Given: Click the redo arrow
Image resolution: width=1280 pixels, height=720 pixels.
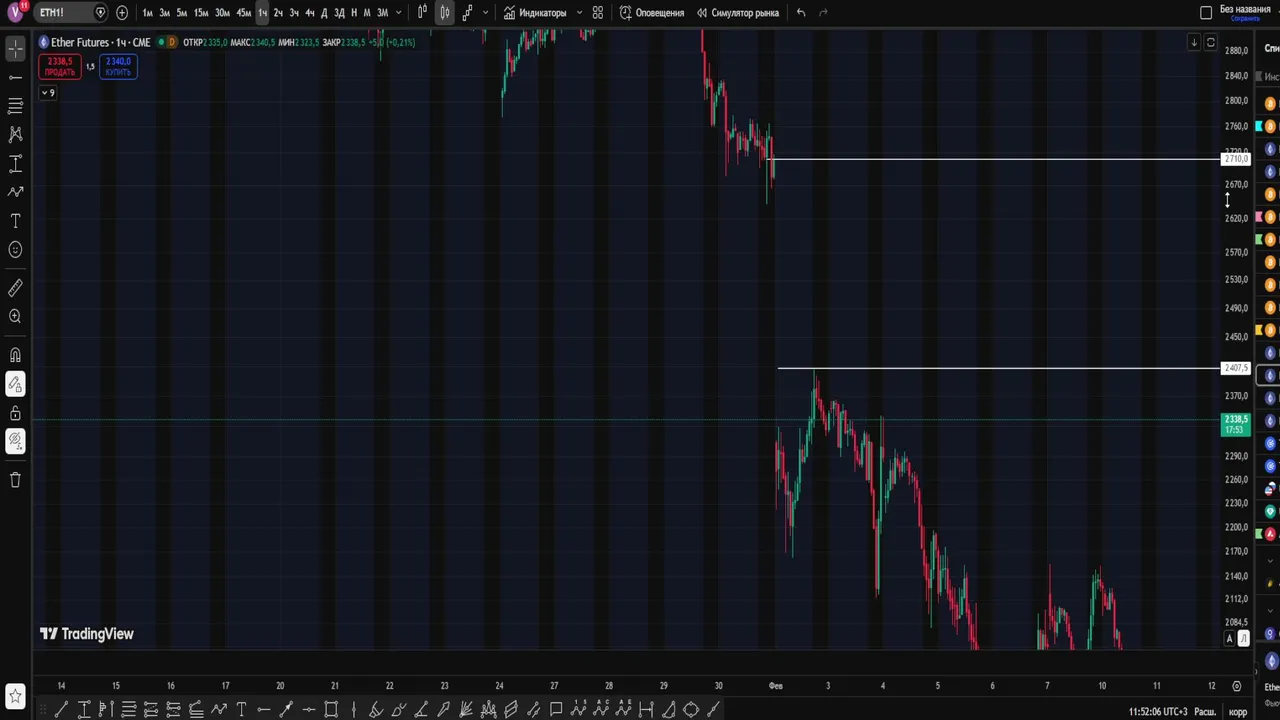Looking at the screenshot, I should pos(823,13).
